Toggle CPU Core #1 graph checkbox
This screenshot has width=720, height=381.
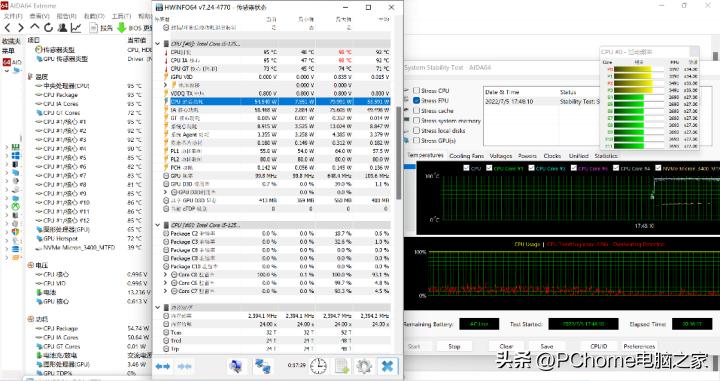click(489, 168)
